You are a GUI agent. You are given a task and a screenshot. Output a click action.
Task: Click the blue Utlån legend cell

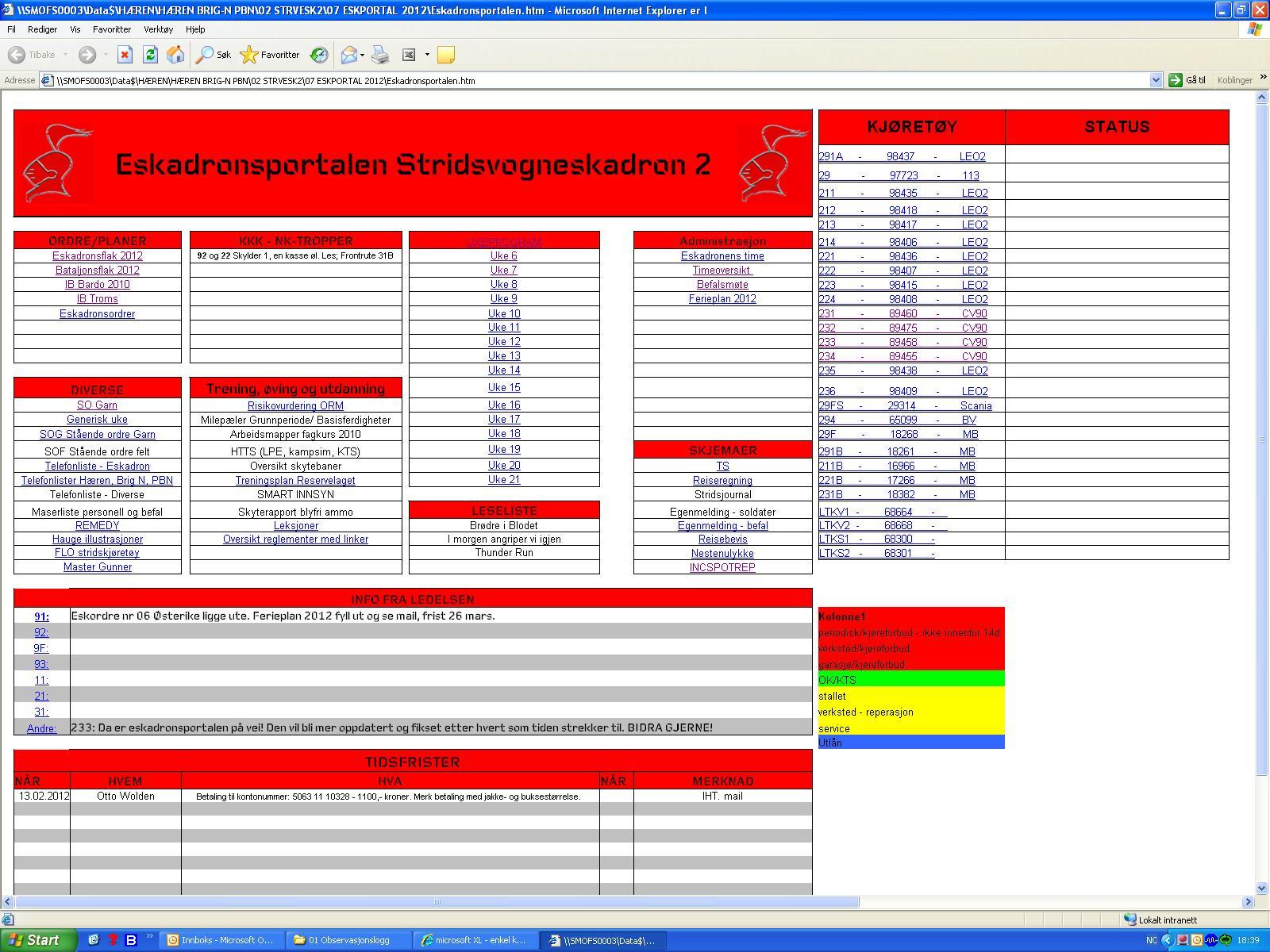pos(911,743)
